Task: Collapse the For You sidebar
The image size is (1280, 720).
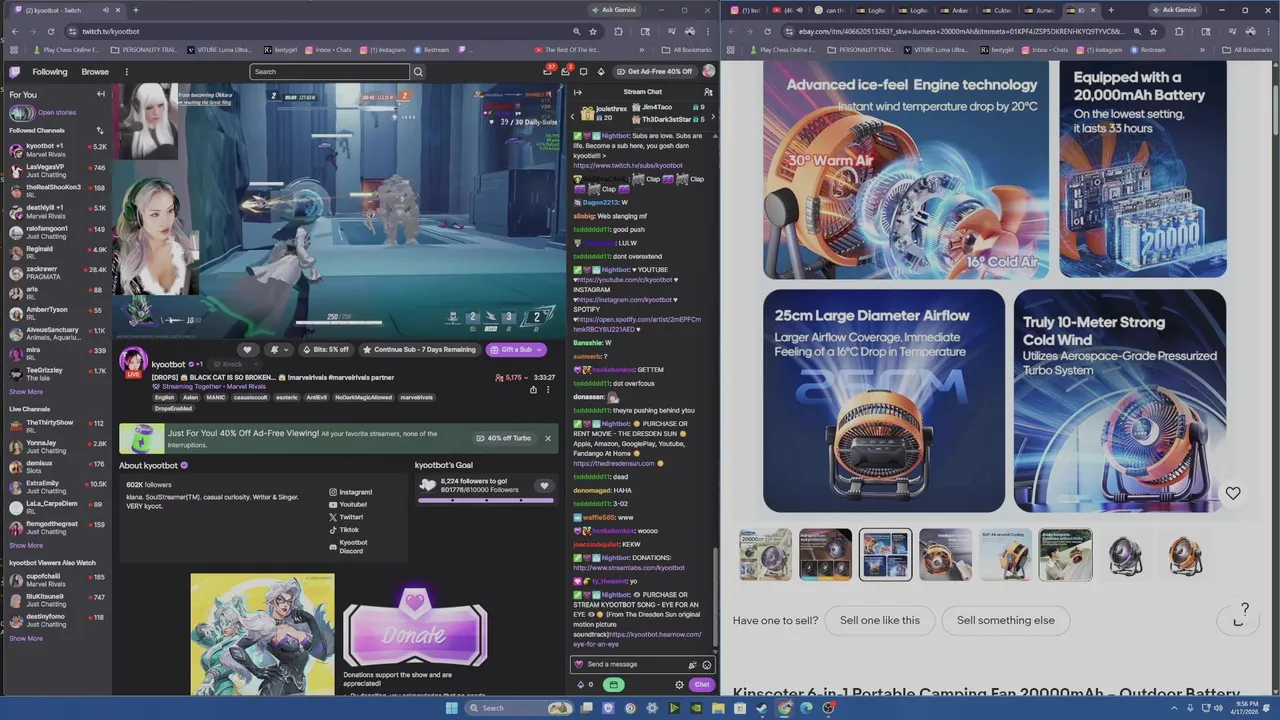Action: click(x=100, y=94)
